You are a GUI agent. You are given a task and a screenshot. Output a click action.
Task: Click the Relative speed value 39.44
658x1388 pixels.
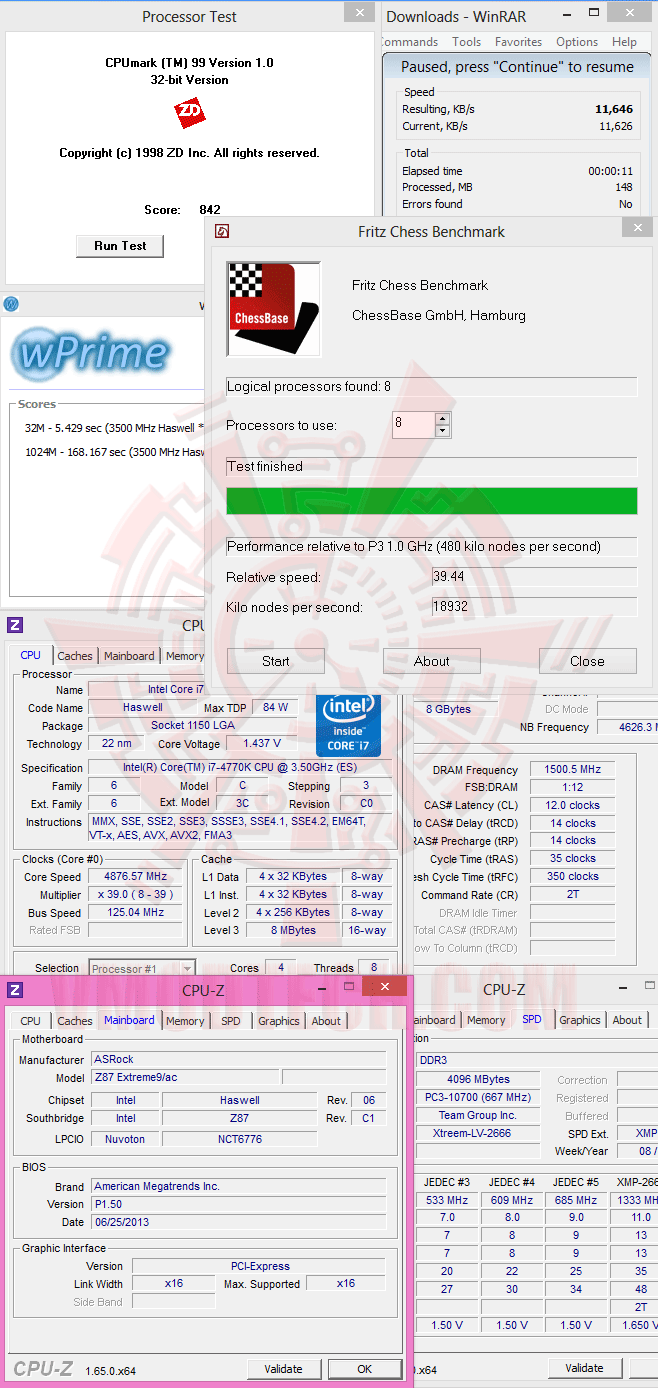pos(534,577)
